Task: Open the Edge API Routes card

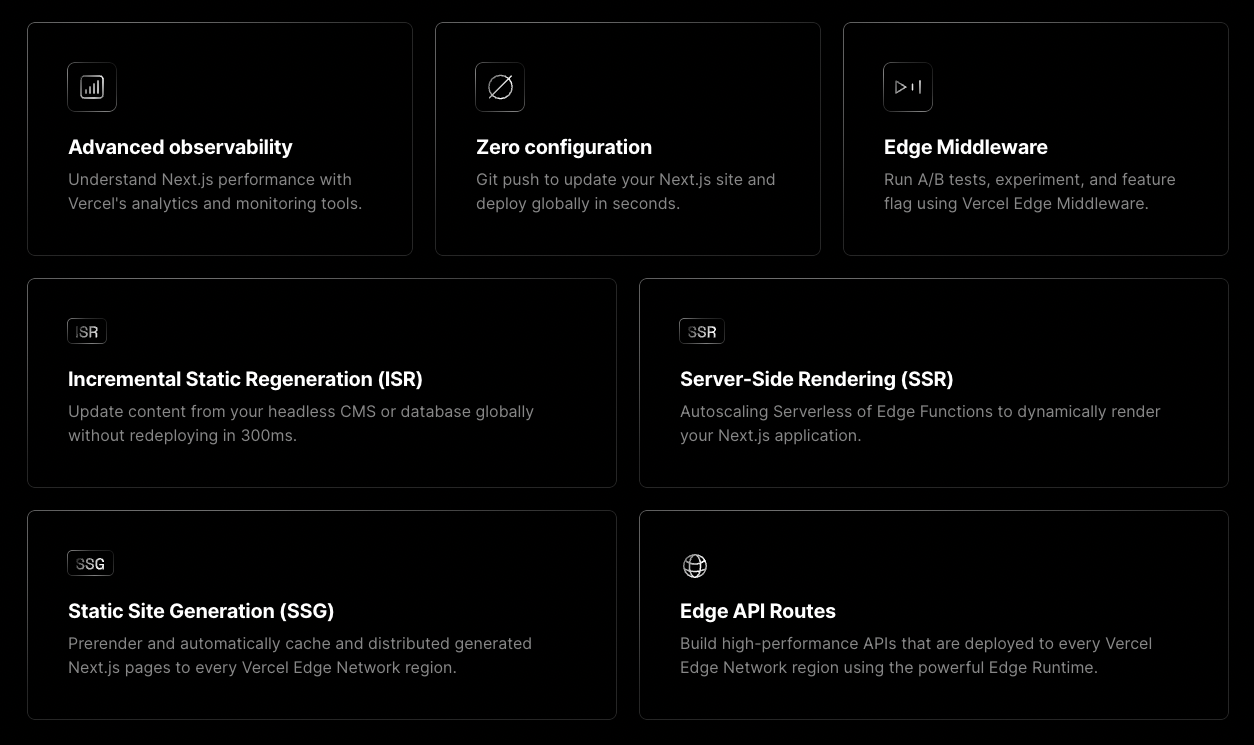Action: click(x=933, y=615)
